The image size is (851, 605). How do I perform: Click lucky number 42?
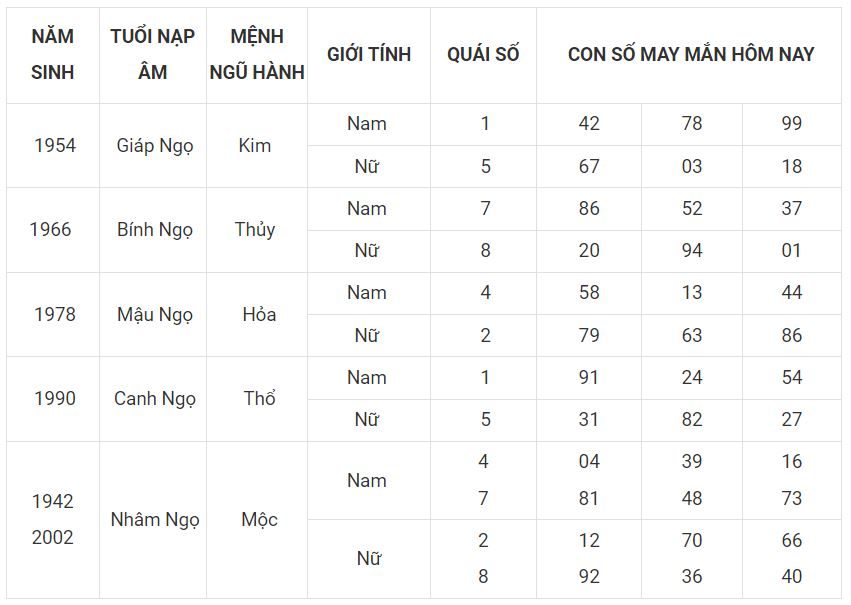pyautogui.click(x=589, y=124)
